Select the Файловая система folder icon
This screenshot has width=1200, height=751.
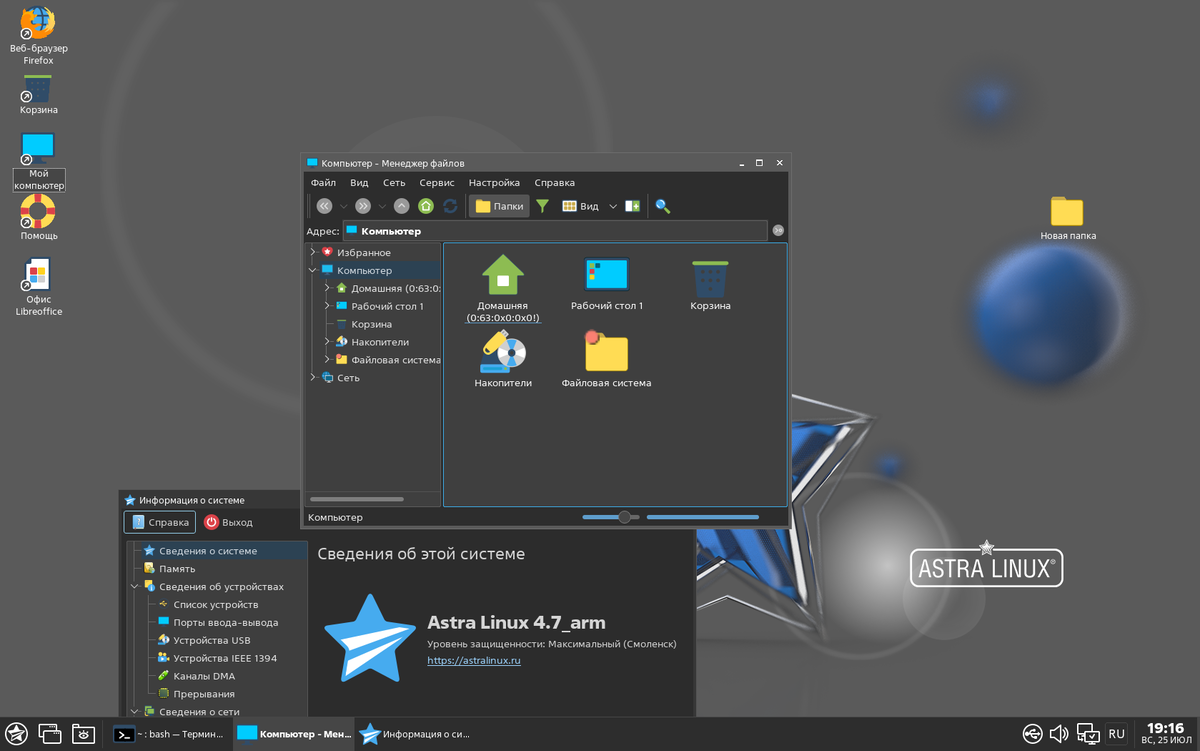(606, 351)
